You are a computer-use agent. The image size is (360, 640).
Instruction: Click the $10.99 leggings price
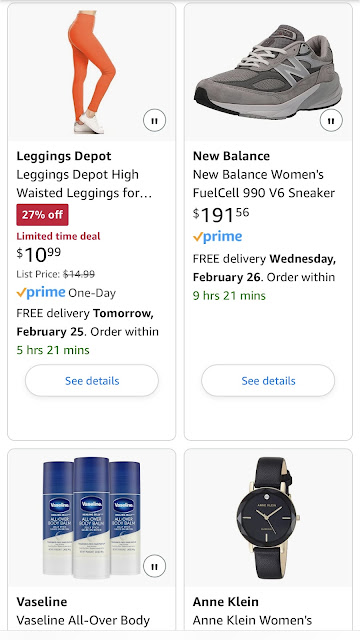pyautogui.click(x=39, y=256)
